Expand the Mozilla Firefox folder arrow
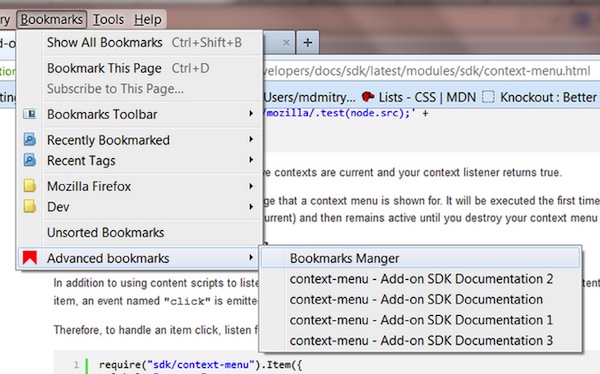Viewport: 600px width, 374px height. [251, 186]
